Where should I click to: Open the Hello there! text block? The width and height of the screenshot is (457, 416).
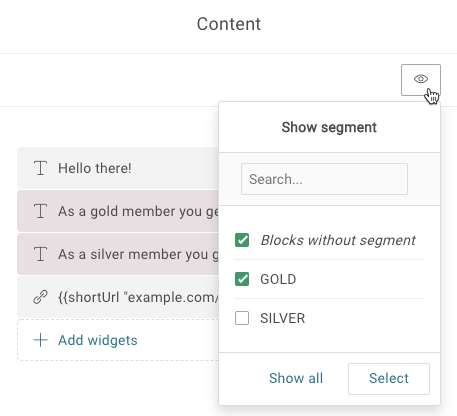click(118, 168)
